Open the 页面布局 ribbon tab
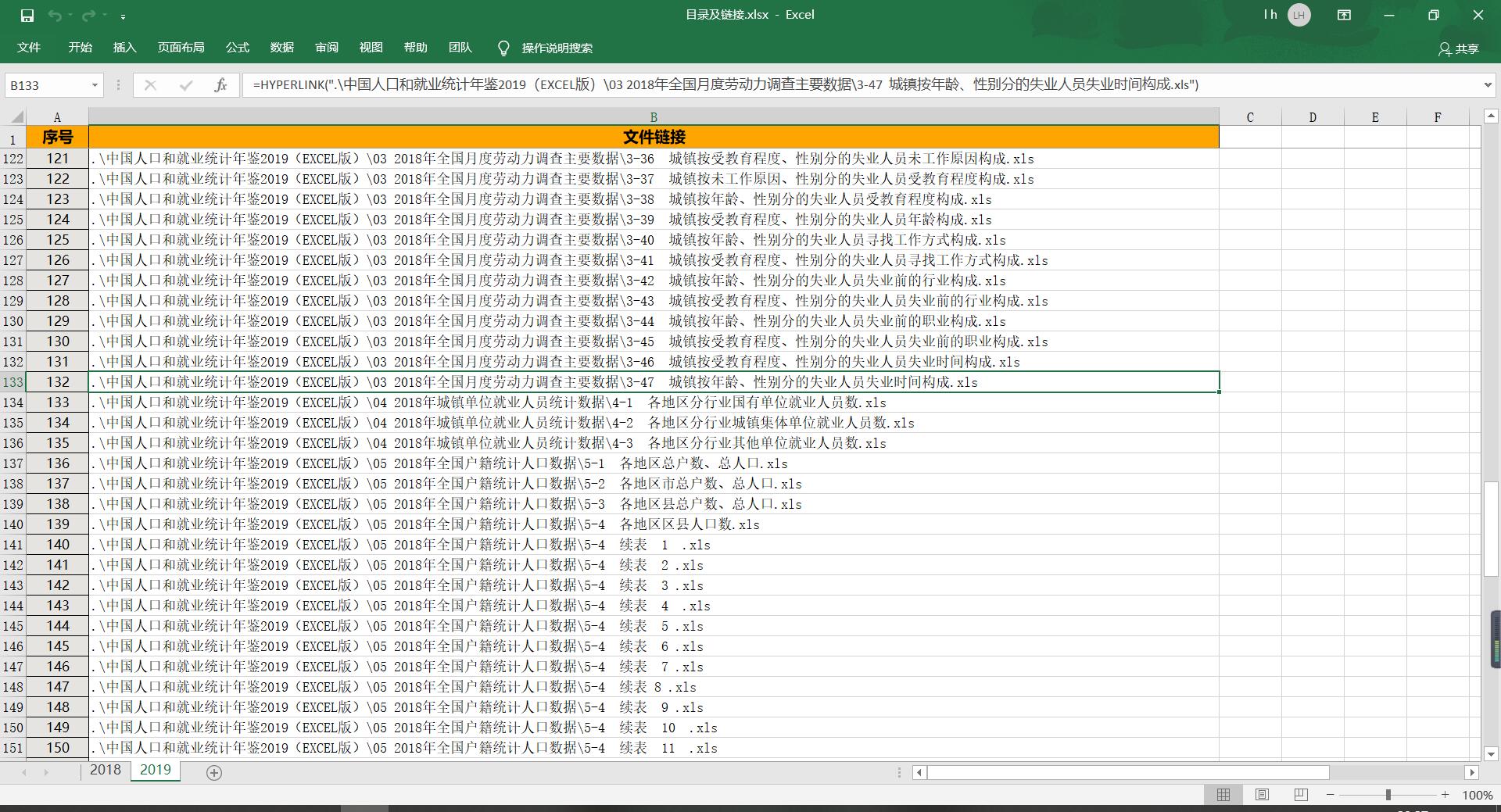This screenshot has width=1501, height=812. 181,48
